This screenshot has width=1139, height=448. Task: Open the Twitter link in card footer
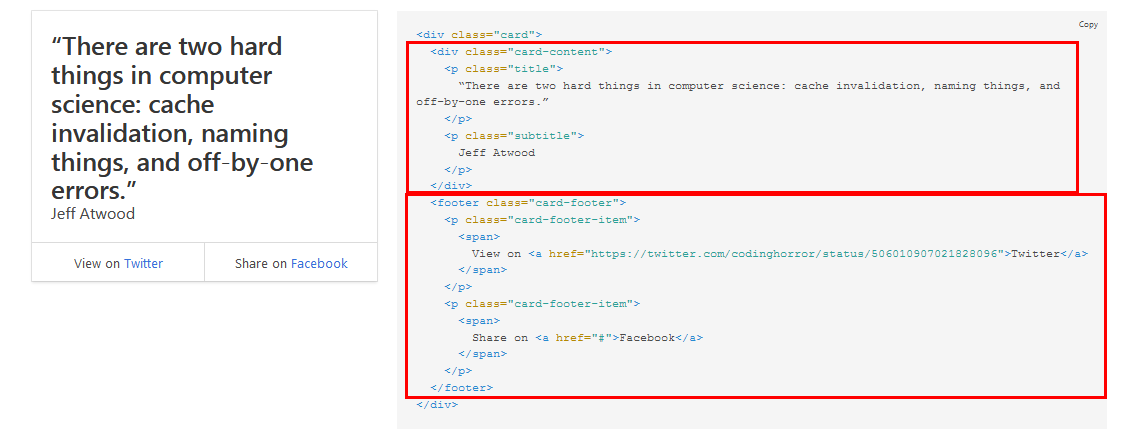tap(143, 264)
